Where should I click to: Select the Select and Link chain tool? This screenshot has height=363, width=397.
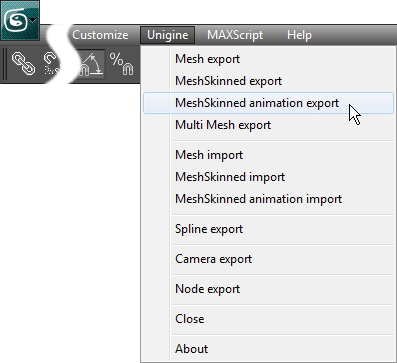23,63
